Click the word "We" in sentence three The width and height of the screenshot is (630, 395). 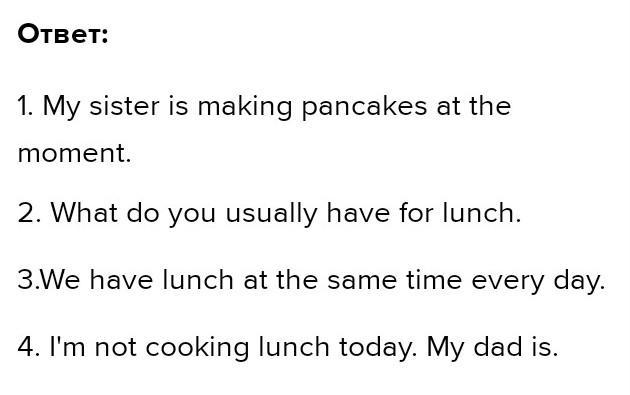tap(60, 280)
